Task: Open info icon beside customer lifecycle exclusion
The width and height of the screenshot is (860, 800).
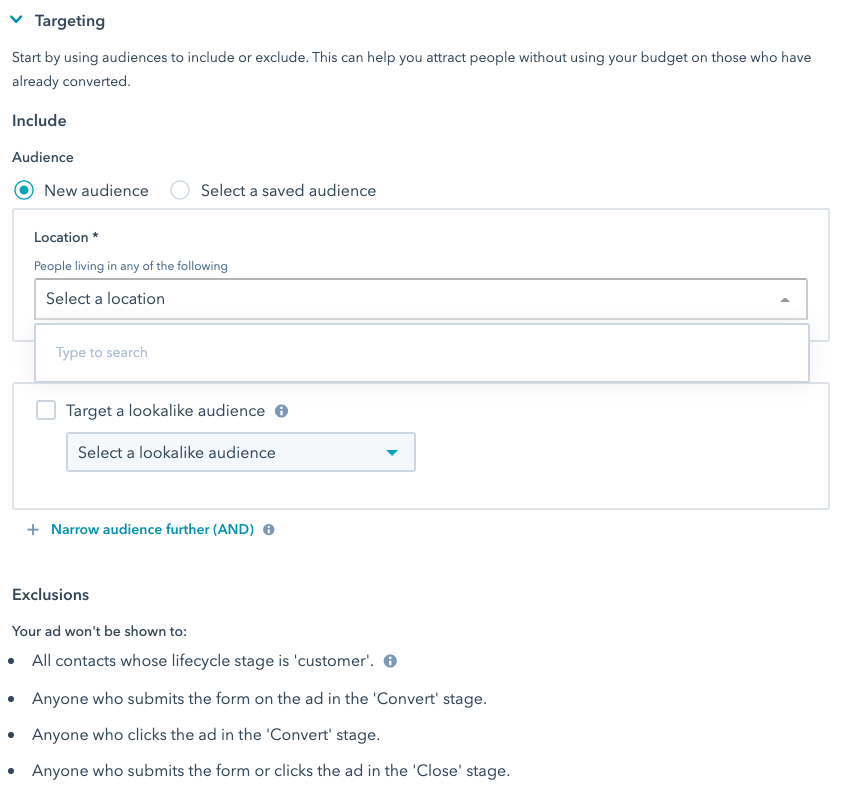Action: 390,661
